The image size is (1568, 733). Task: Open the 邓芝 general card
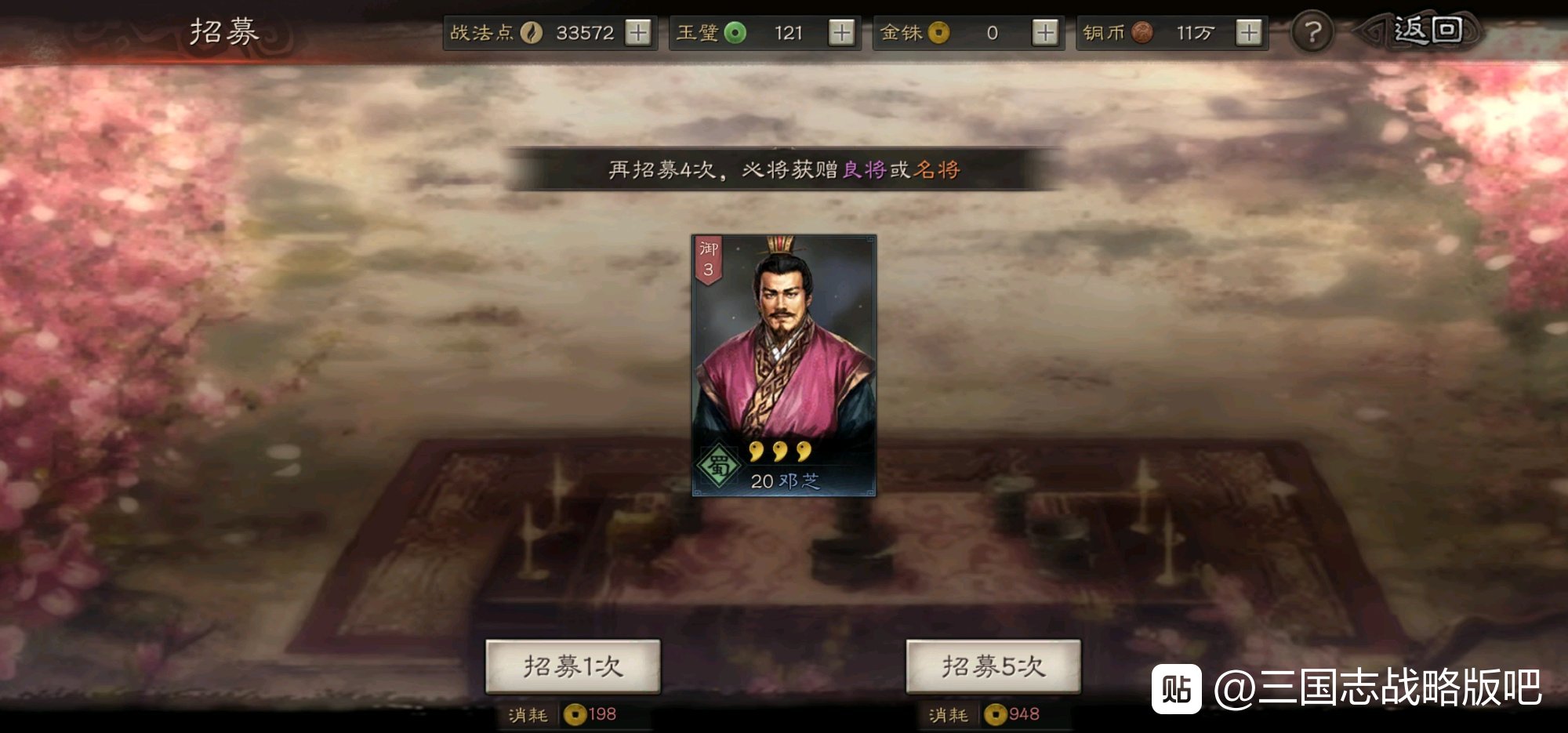[783, 365]
